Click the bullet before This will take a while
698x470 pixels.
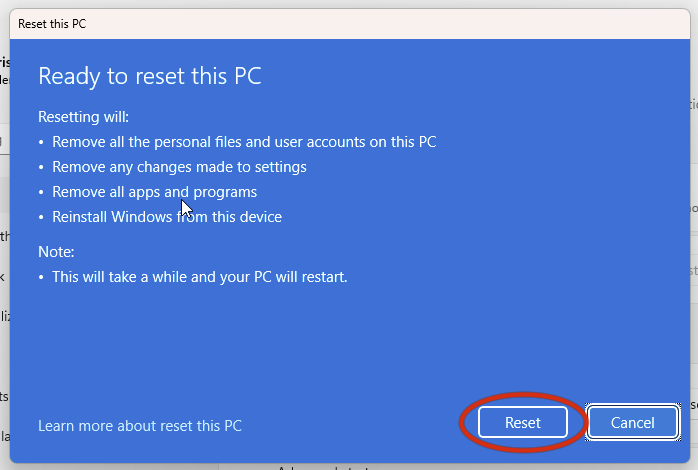[41, 277]
